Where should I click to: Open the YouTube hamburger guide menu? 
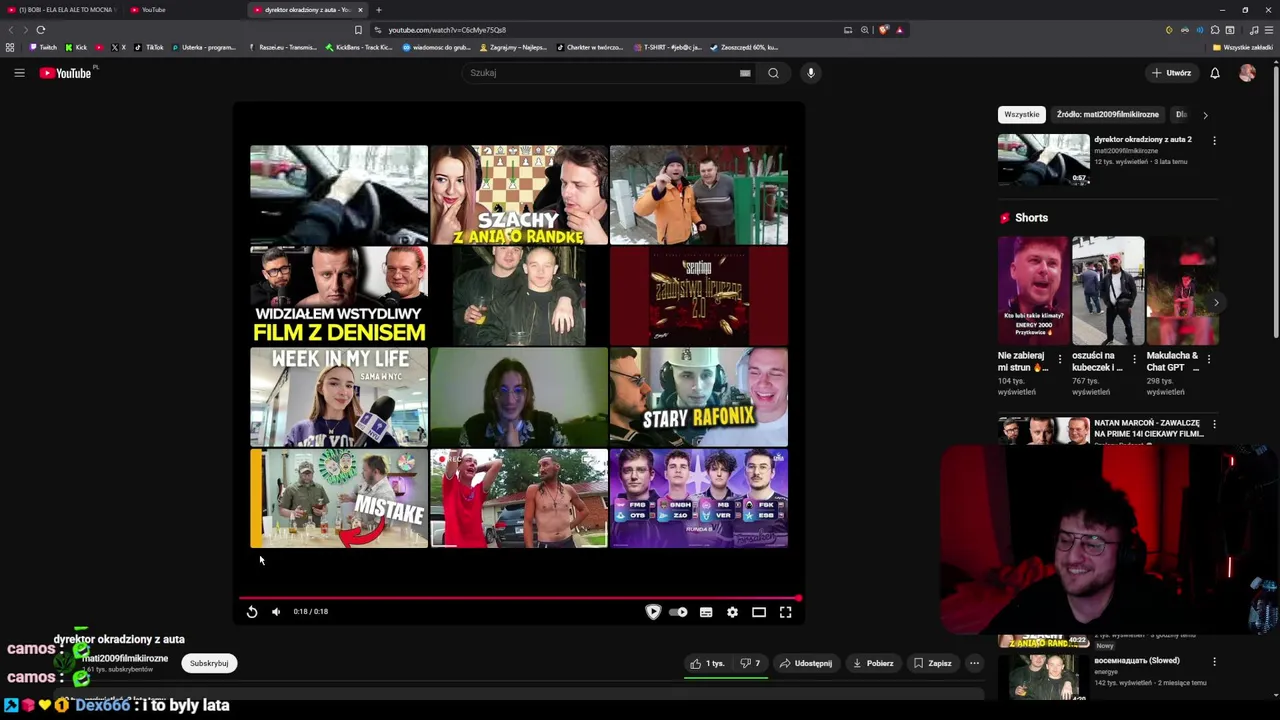tap(19, 73)
